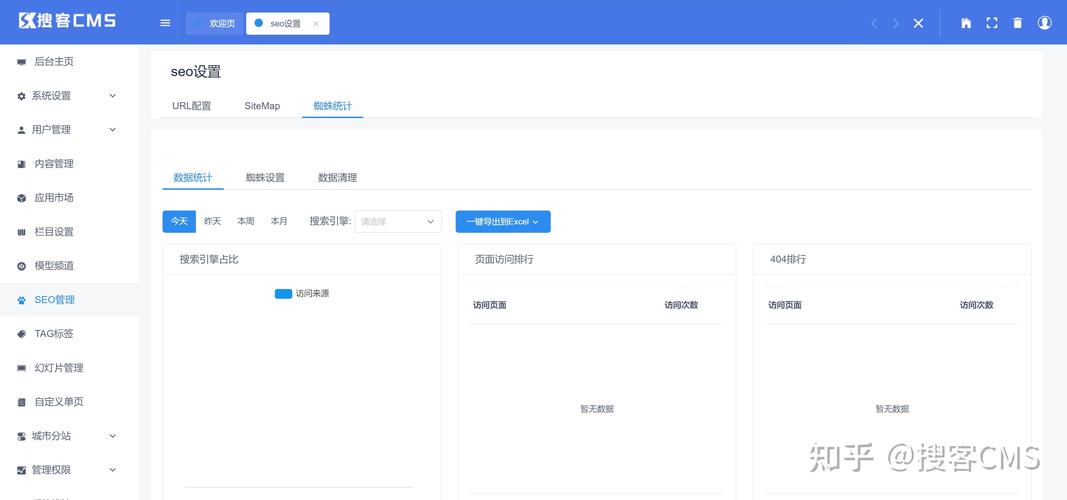Switch to the 数据清理 sub-tab
This screenshot has height=500, width=1067.
tap(338, 178)
